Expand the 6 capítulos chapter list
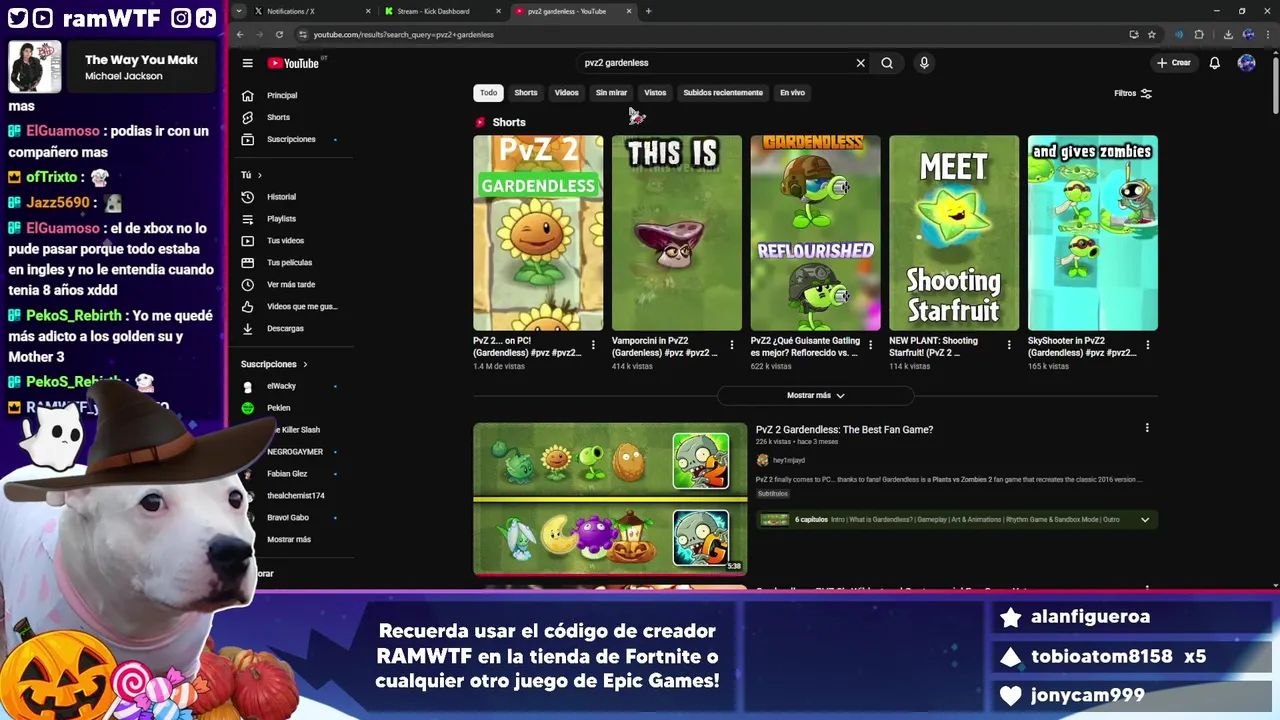Screen dimensions: 1280x720 (x=1145, y=520)
